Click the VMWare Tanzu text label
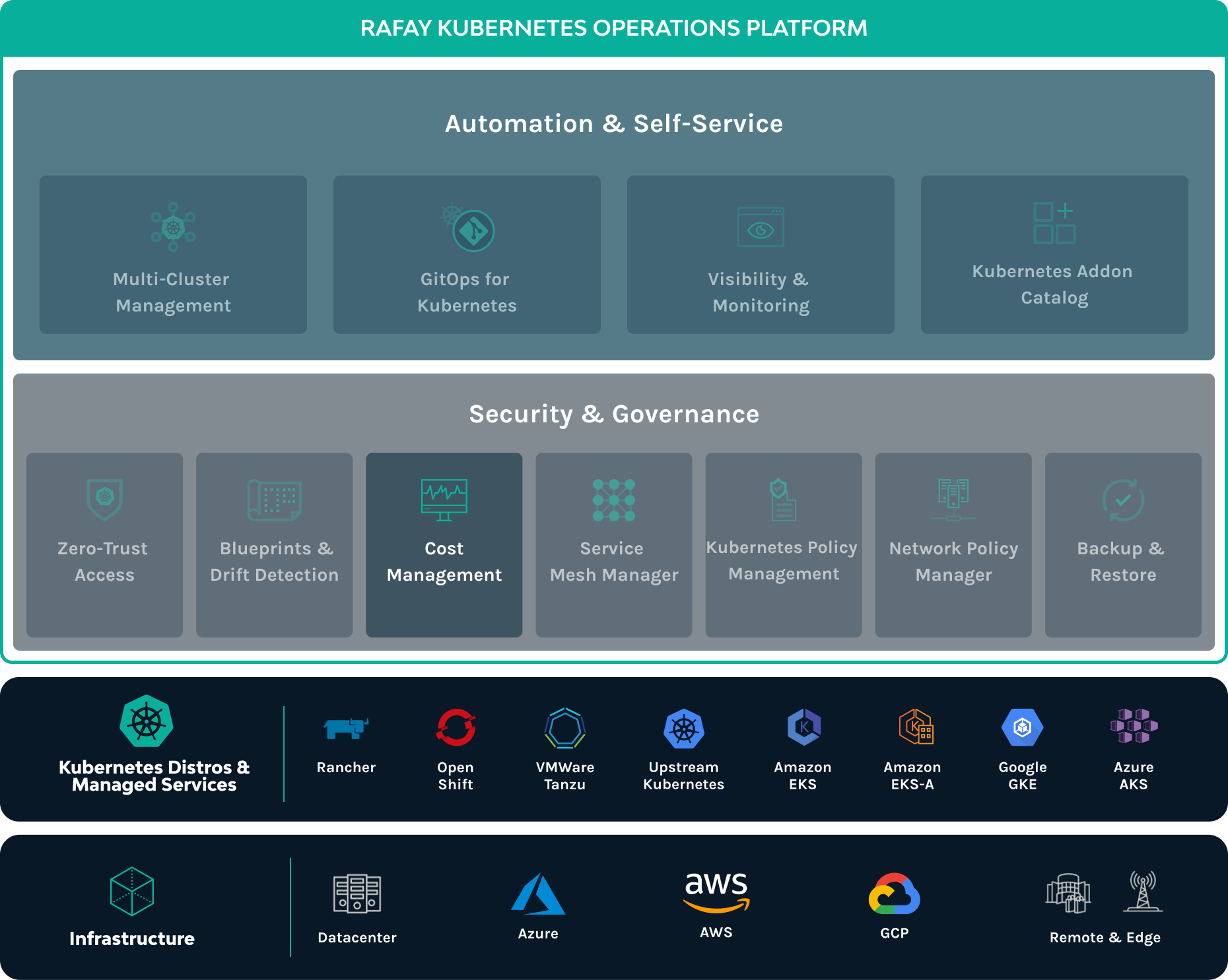This screenshot has height=980, width=1228. 565,776
